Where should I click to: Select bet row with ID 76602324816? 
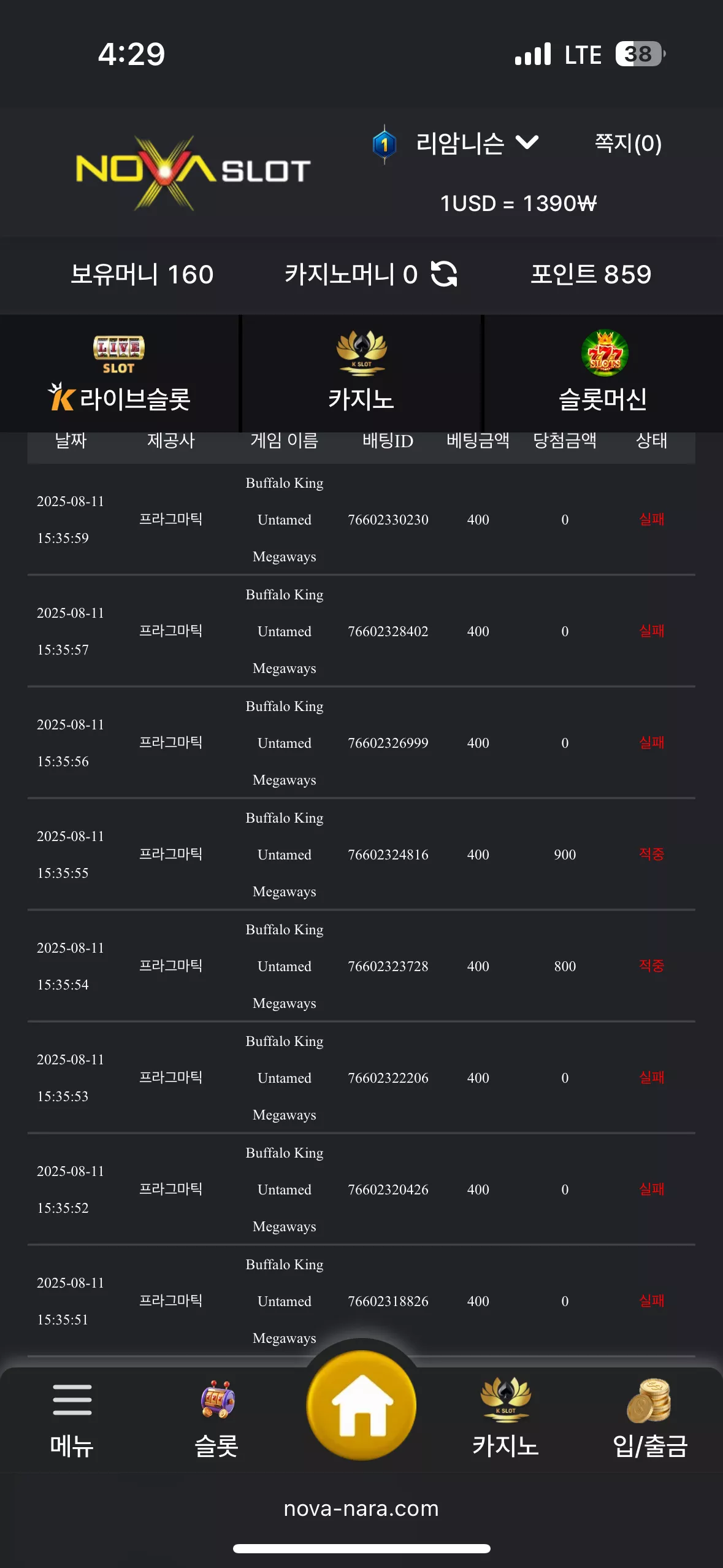click(x=361, y=854)
